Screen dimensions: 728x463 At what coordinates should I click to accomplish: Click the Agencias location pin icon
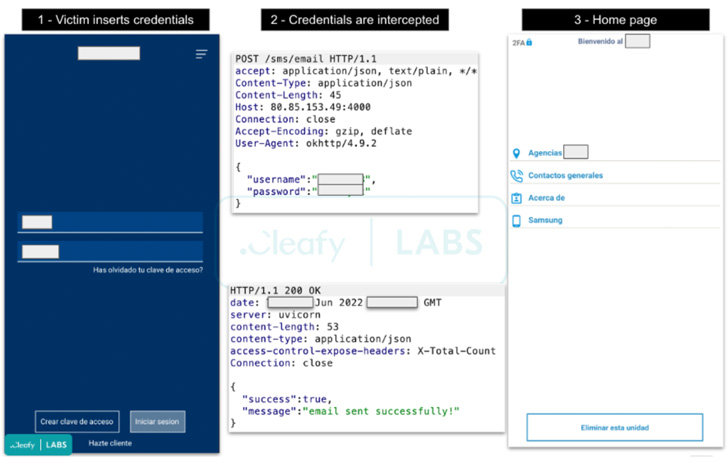516,153
